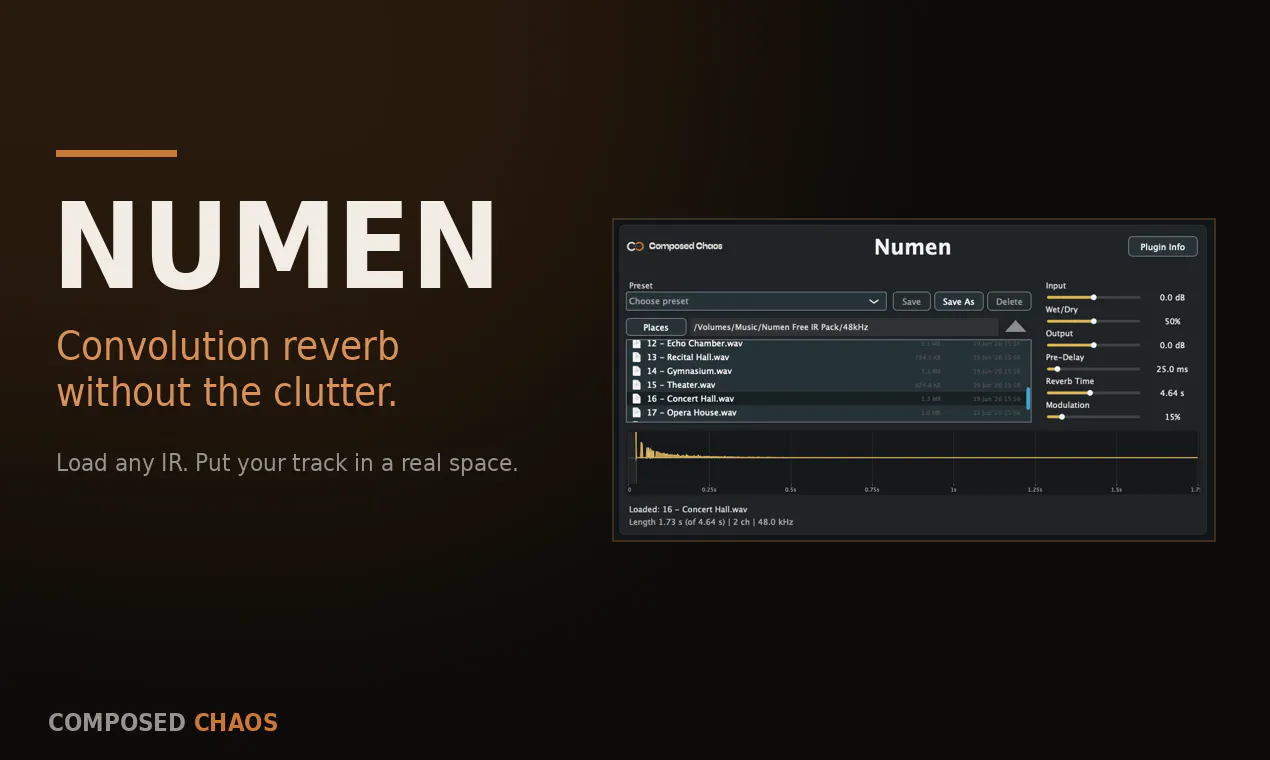The height and width of the screenshot is (760, 1270).
Task: Click file icon of 13 – Recital Hall.wav
Action: click(x=636, y=357)
